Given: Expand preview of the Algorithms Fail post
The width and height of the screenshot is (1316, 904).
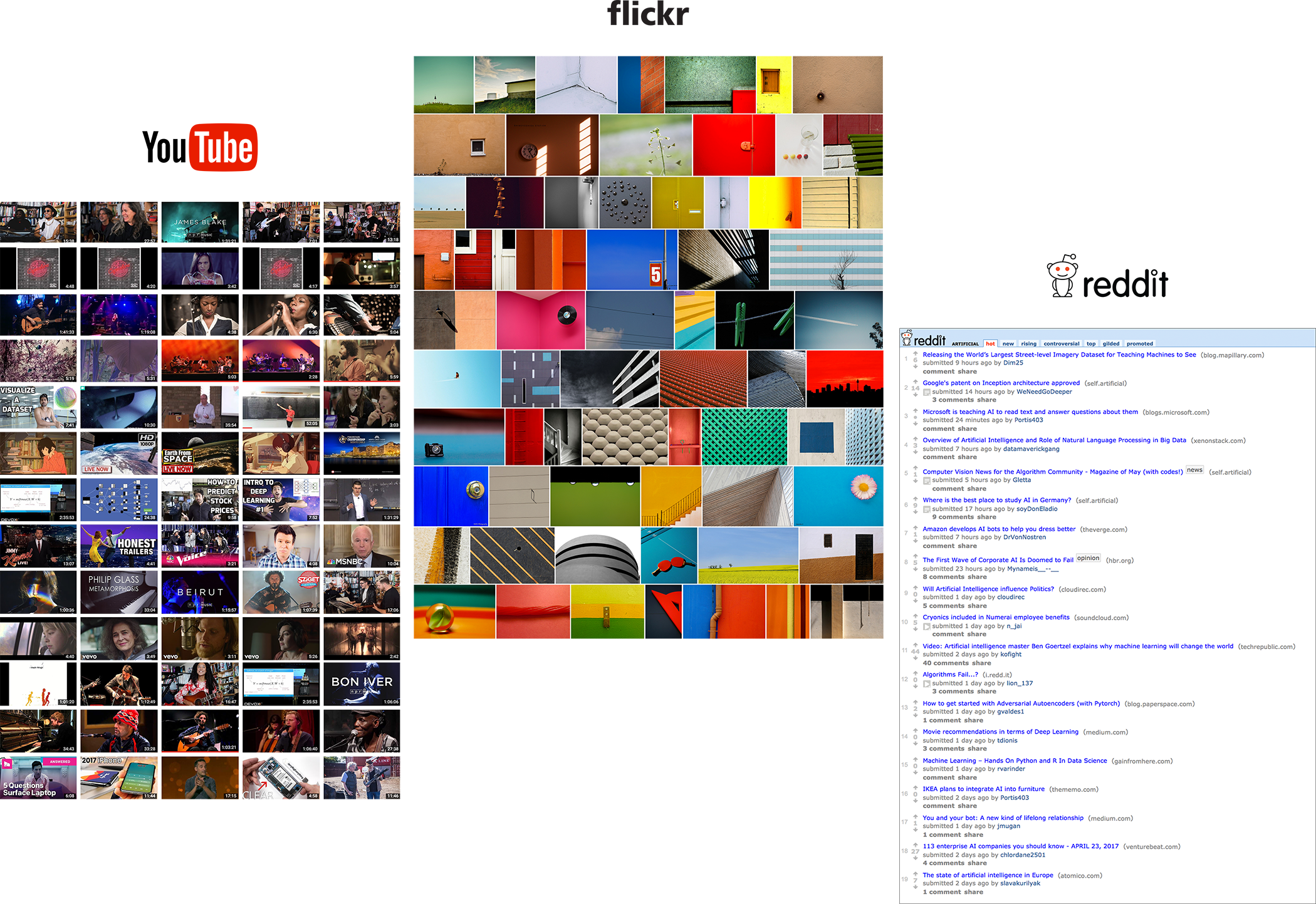Looking at the screenshot, I should 927,683.
